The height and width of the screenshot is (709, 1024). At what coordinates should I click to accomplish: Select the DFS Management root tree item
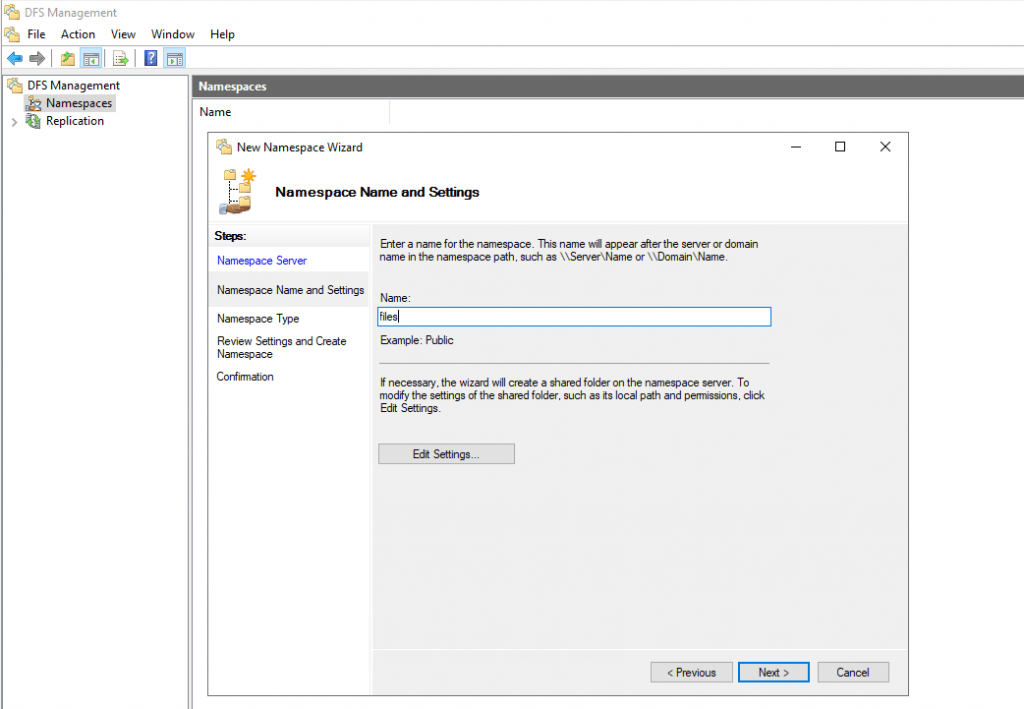[x=73, y=85]
